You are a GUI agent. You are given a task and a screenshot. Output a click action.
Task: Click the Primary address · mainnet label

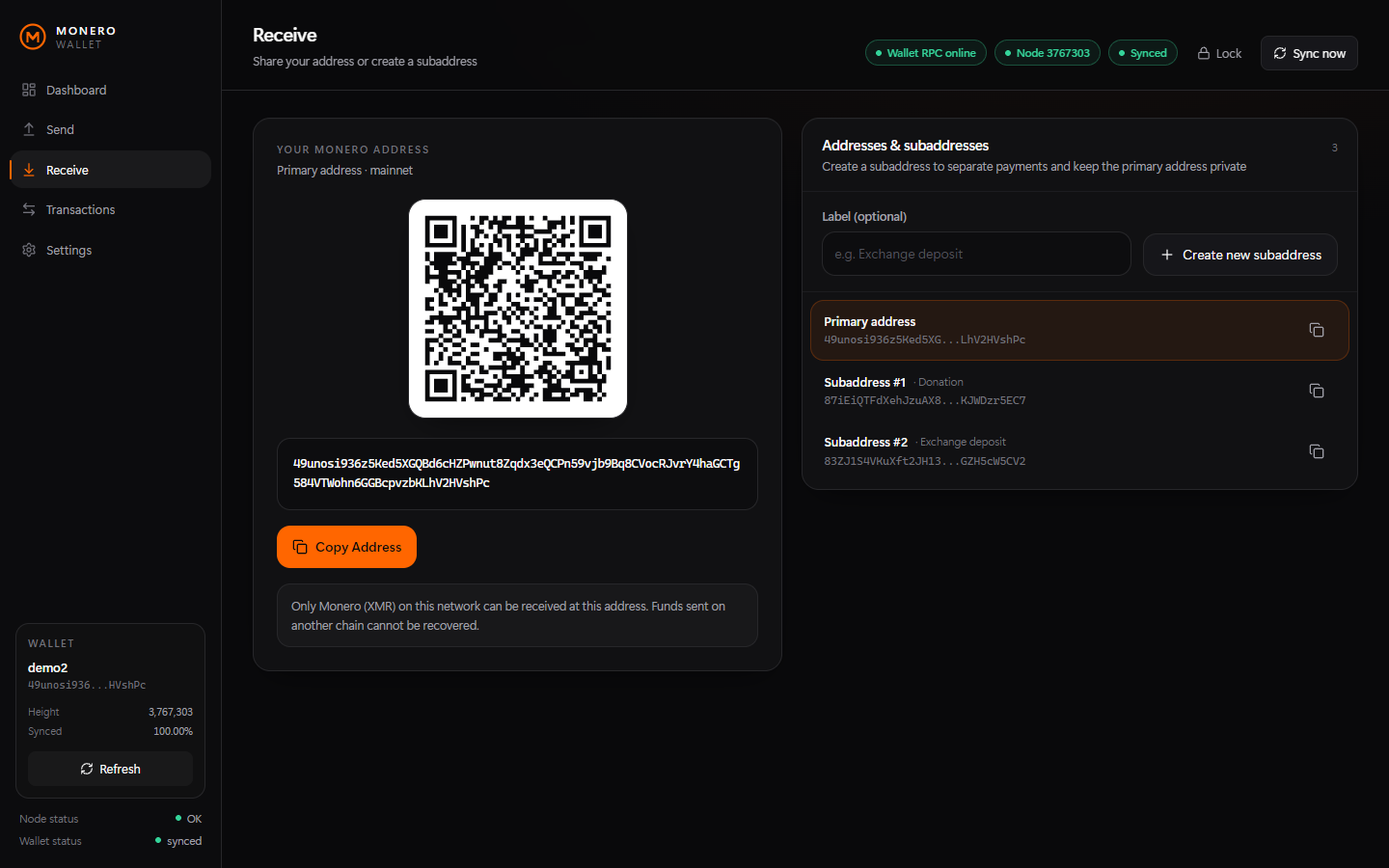(x=344, y=170)
